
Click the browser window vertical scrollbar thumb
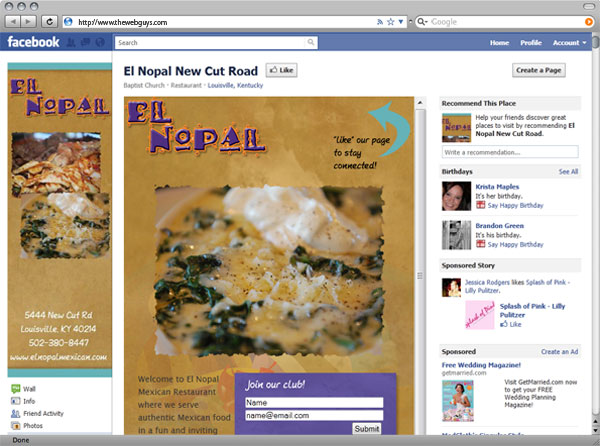click(596, 41)
